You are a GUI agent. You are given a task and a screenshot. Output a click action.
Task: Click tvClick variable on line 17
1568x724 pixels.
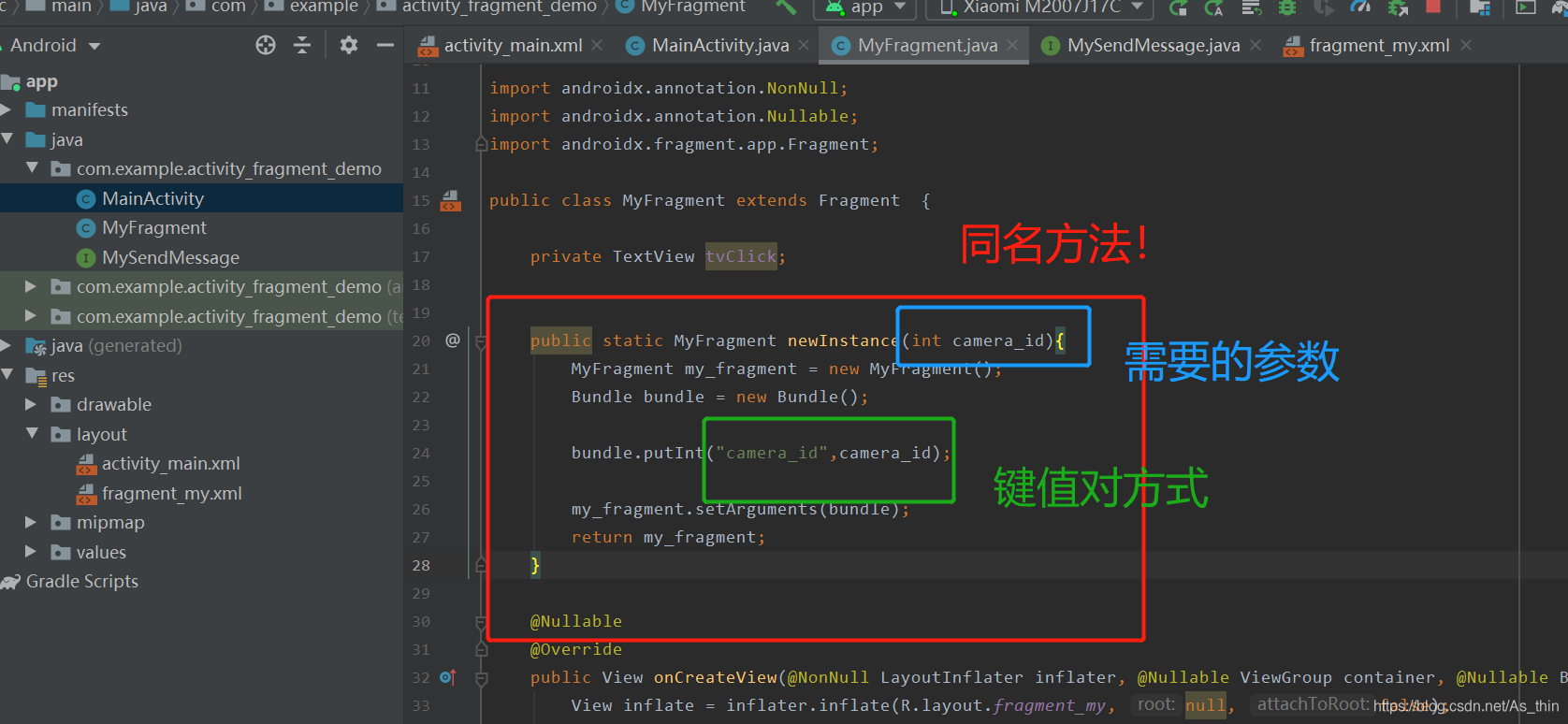[741, 256]
